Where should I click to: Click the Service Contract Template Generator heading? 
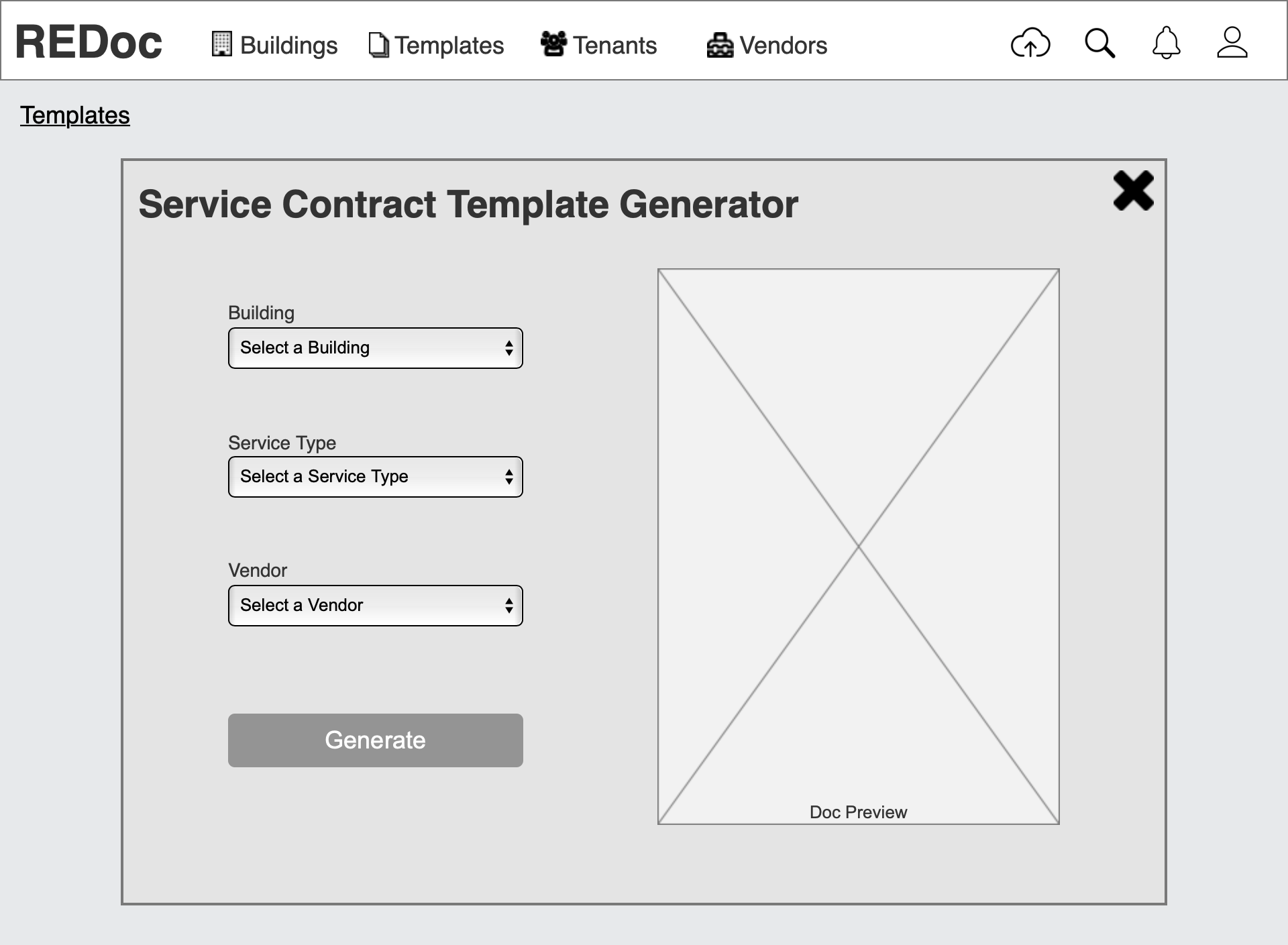pos(468,204)
